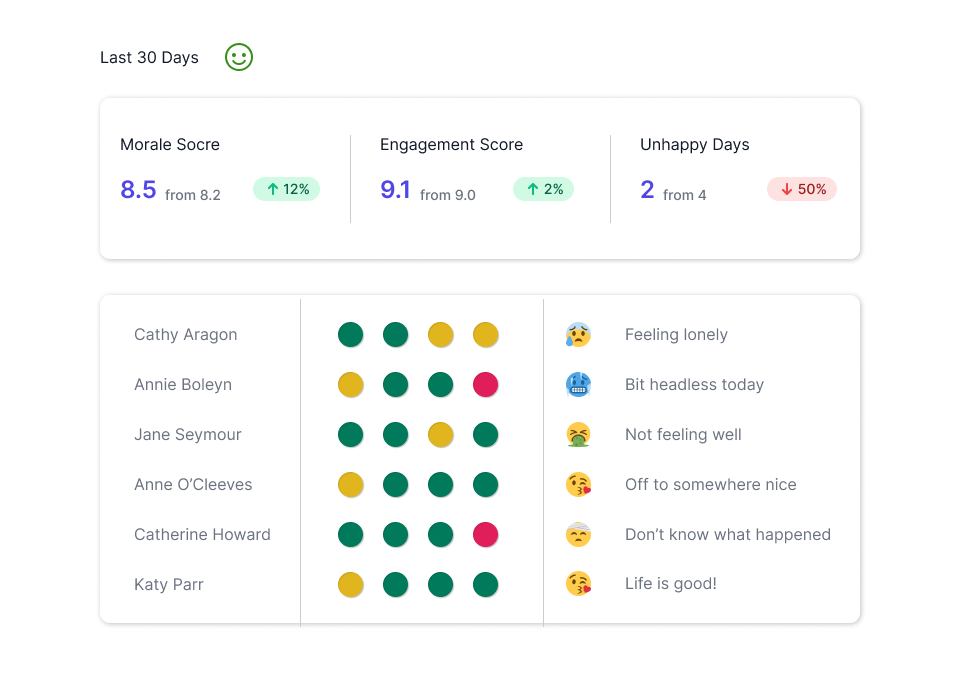This screenshot has width=960, height=698.
Task: Click the bandaged emoji beside Don't know what happened
Action: point(578,535)
